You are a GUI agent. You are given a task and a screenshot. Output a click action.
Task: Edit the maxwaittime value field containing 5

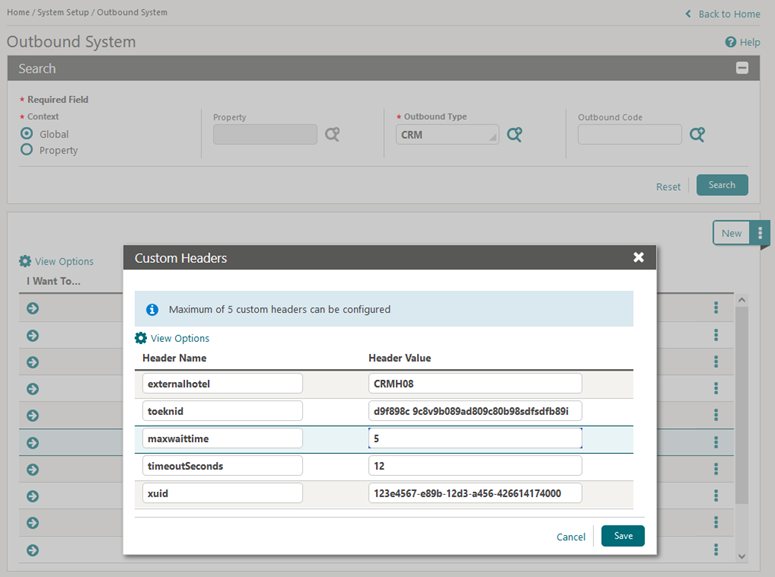click(x=475, y=439)
